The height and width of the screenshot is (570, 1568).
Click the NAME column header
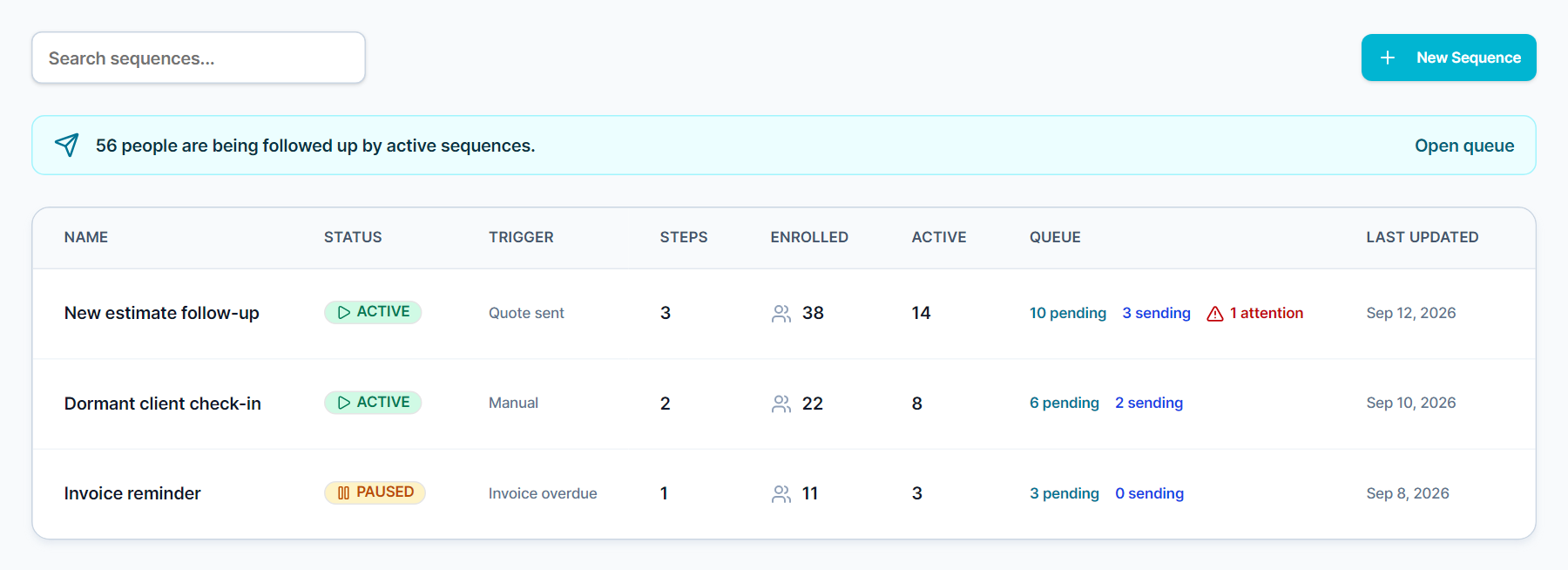click(x=86, y=237)
